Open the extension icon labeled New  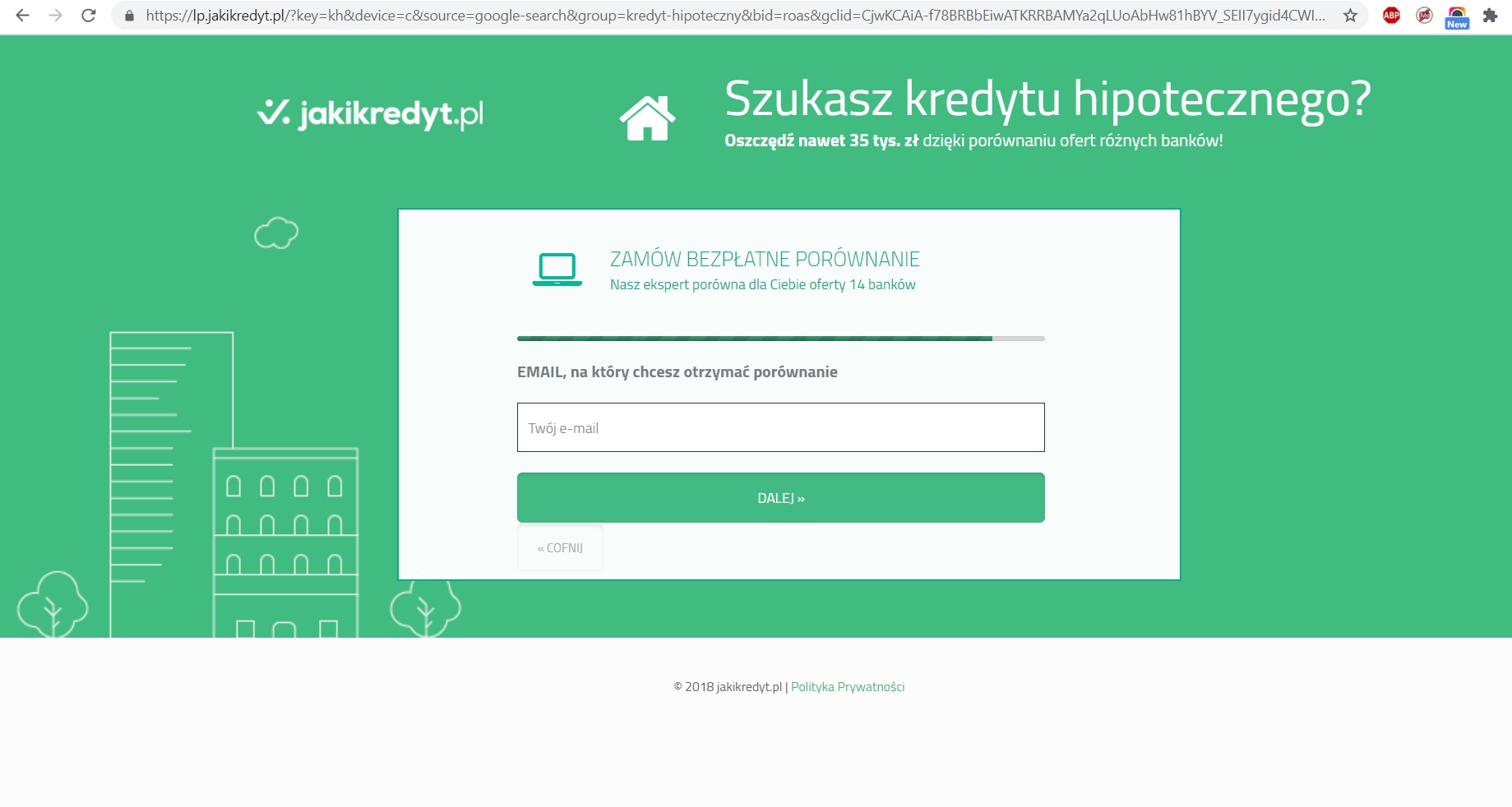coord(1457,16)
